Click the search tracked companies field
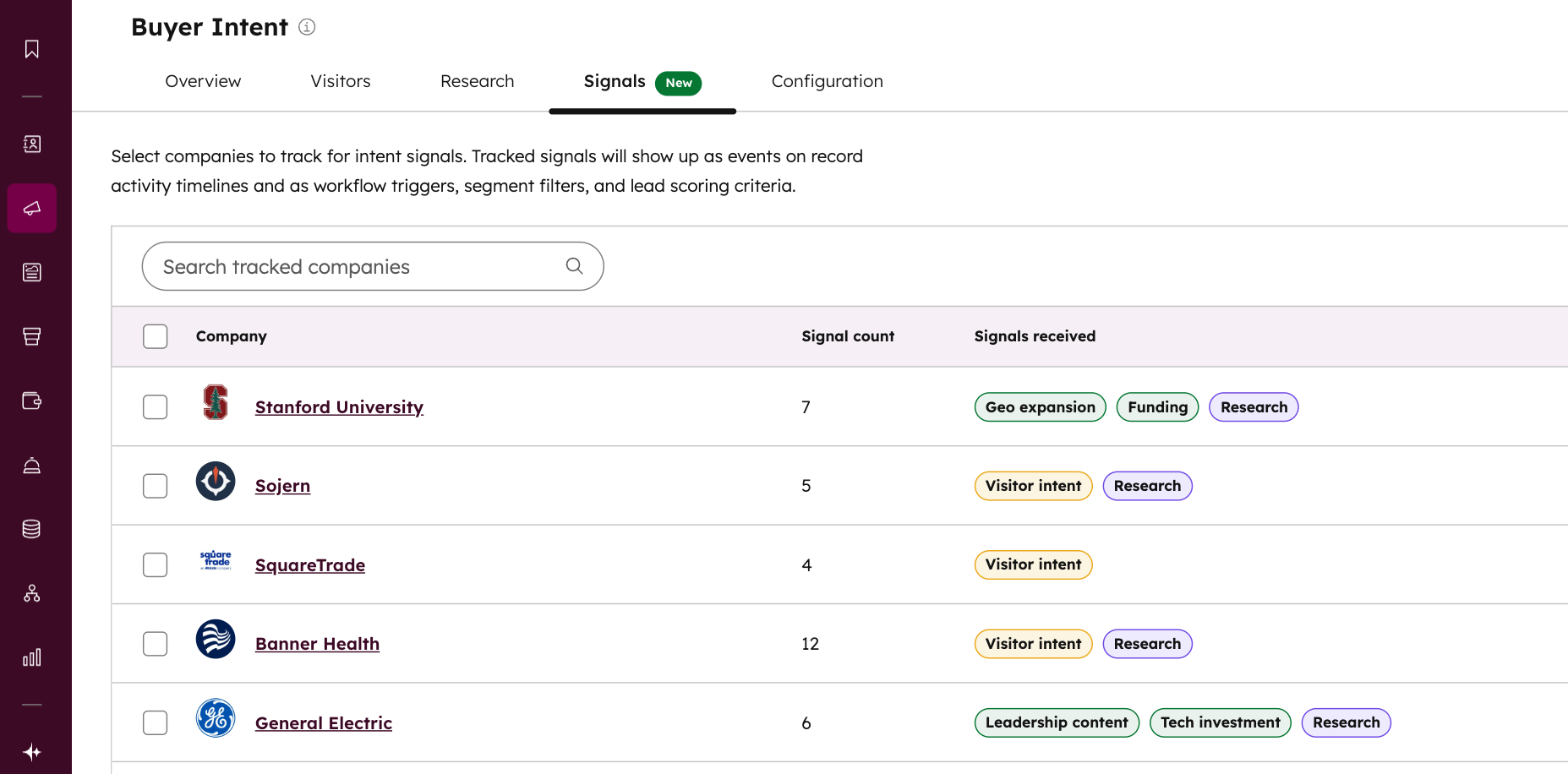 (x=355, y=266)
